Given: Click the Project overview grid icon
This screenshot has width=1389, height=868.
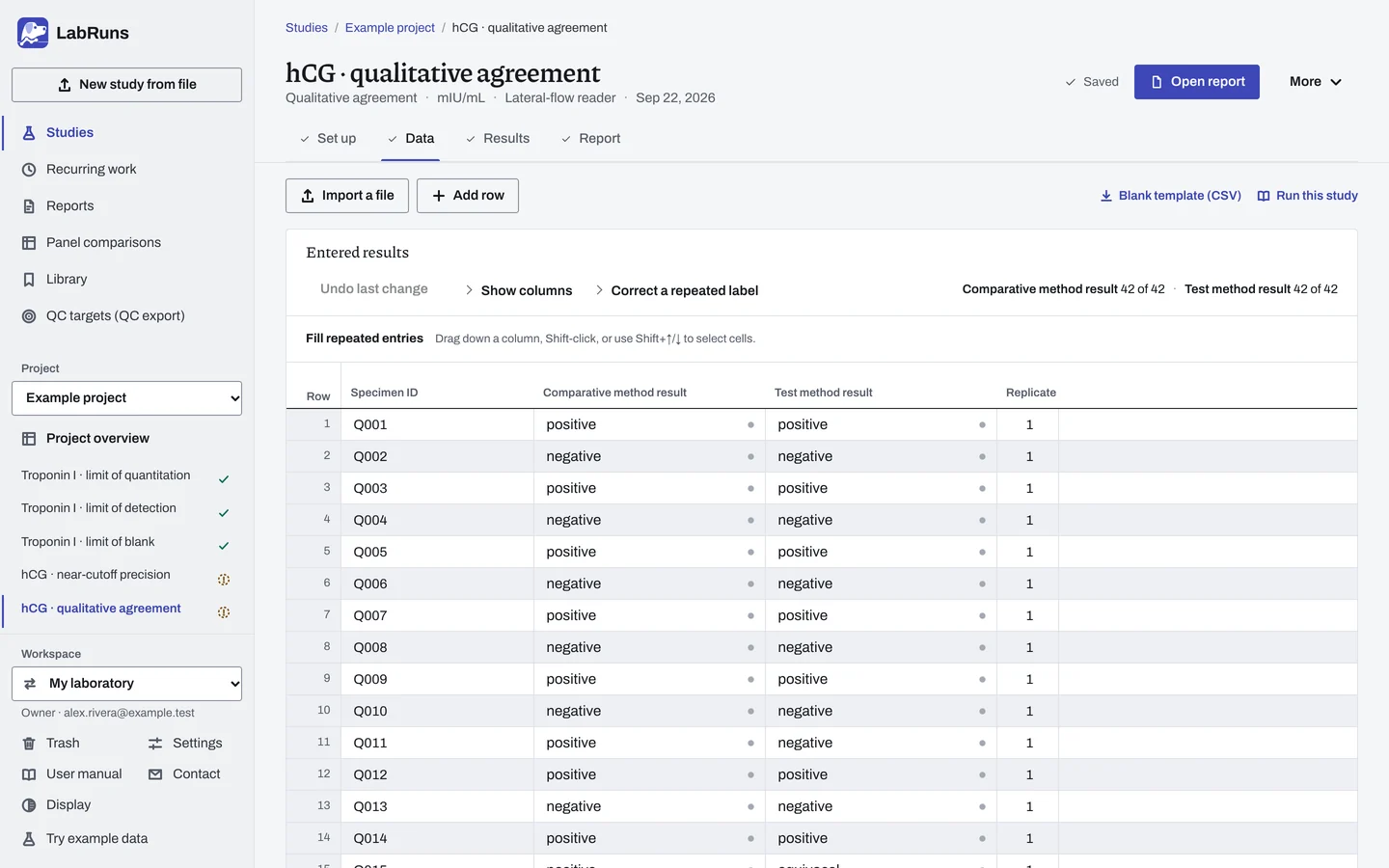Looking at the screenshot, I should (x=29, y=439).
